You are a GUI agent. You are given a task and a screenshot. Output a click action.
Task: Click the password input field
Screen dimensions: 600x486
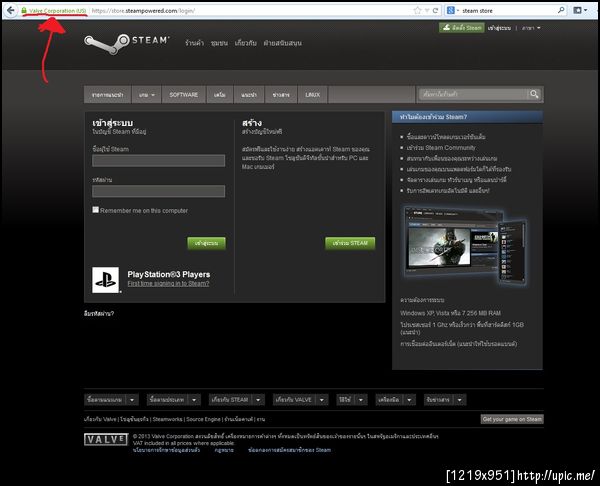tap(158, 191)
